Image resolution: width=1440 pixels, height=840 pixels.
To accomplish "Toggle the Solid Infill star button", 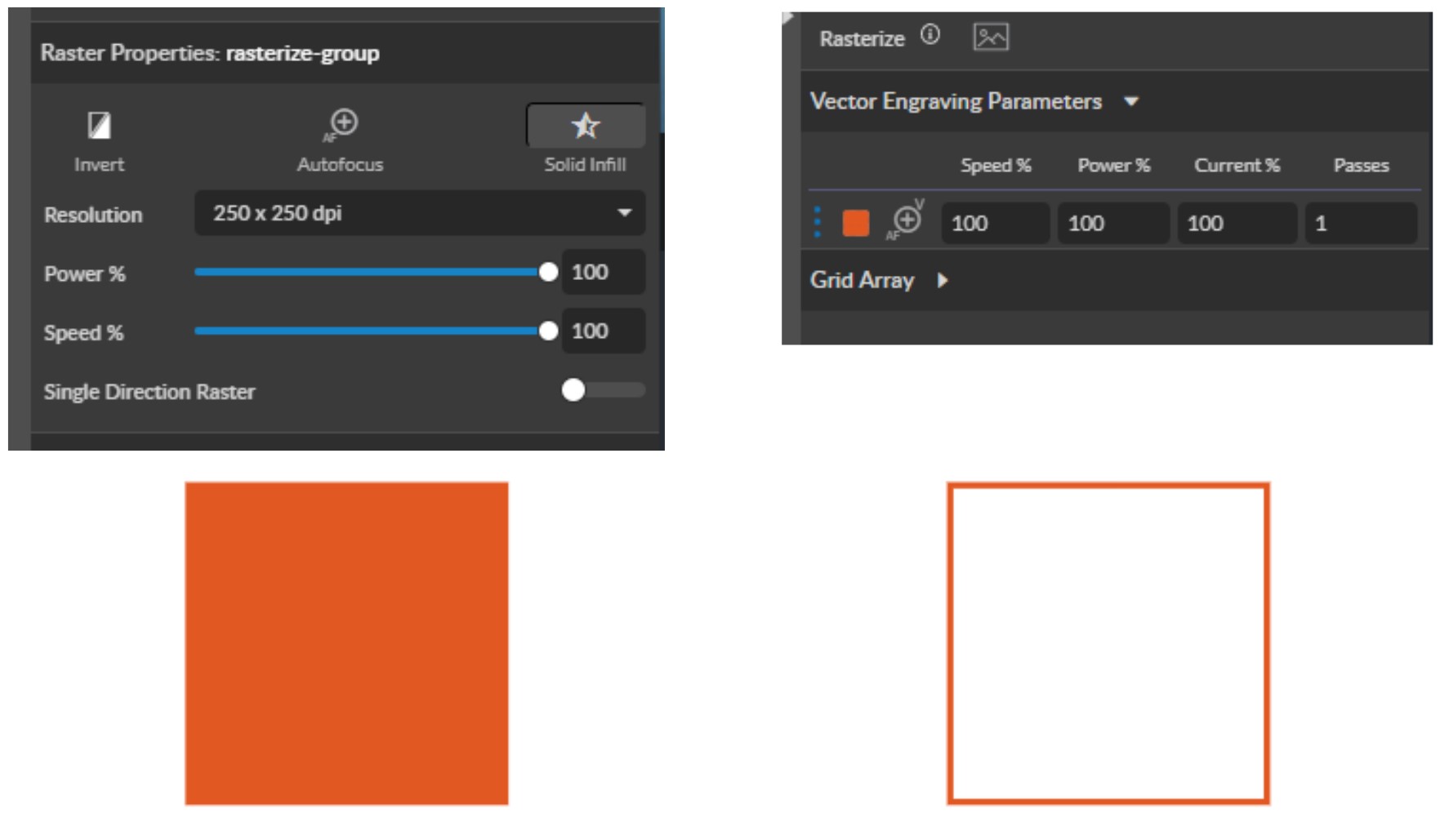I will [585, 126].
